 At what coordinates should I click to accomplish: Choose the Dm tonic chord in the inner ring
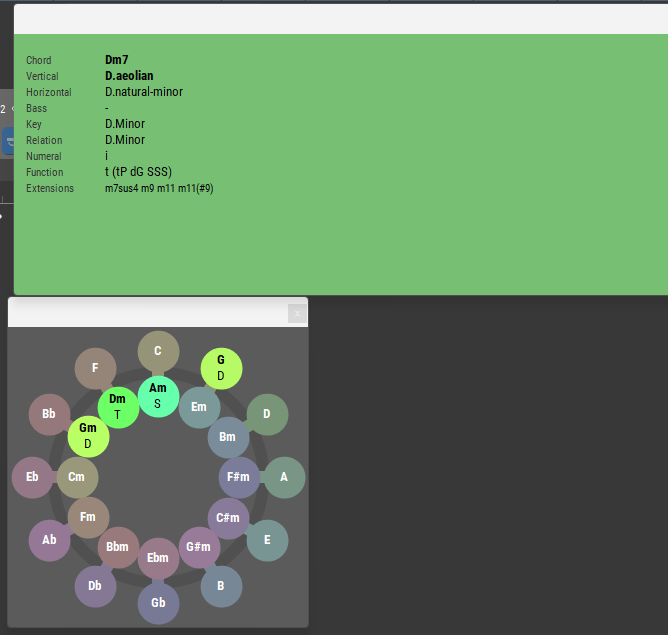118,407
